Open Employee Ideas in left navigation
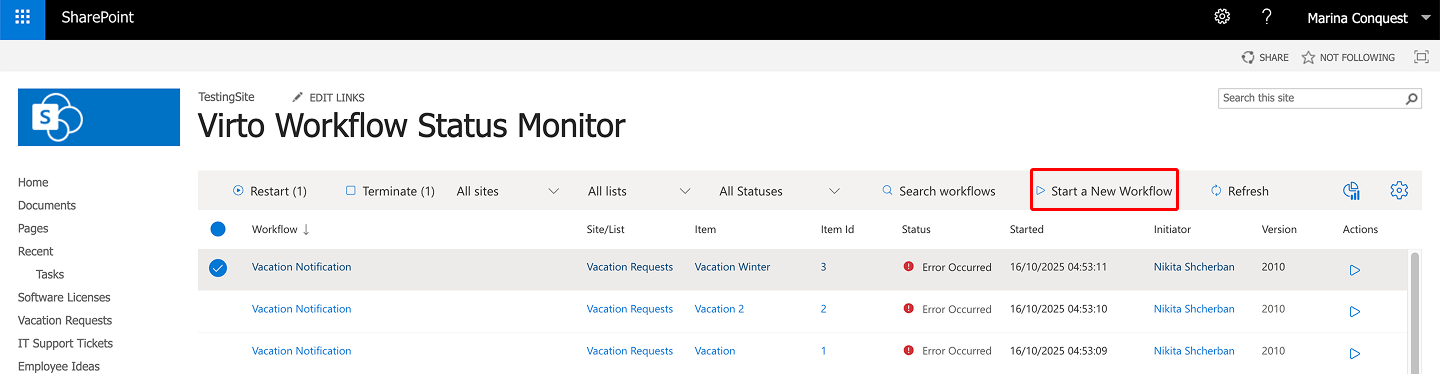Image resolution: width=1440 pixels, height=374 pixels. click(x=59, y=366)
